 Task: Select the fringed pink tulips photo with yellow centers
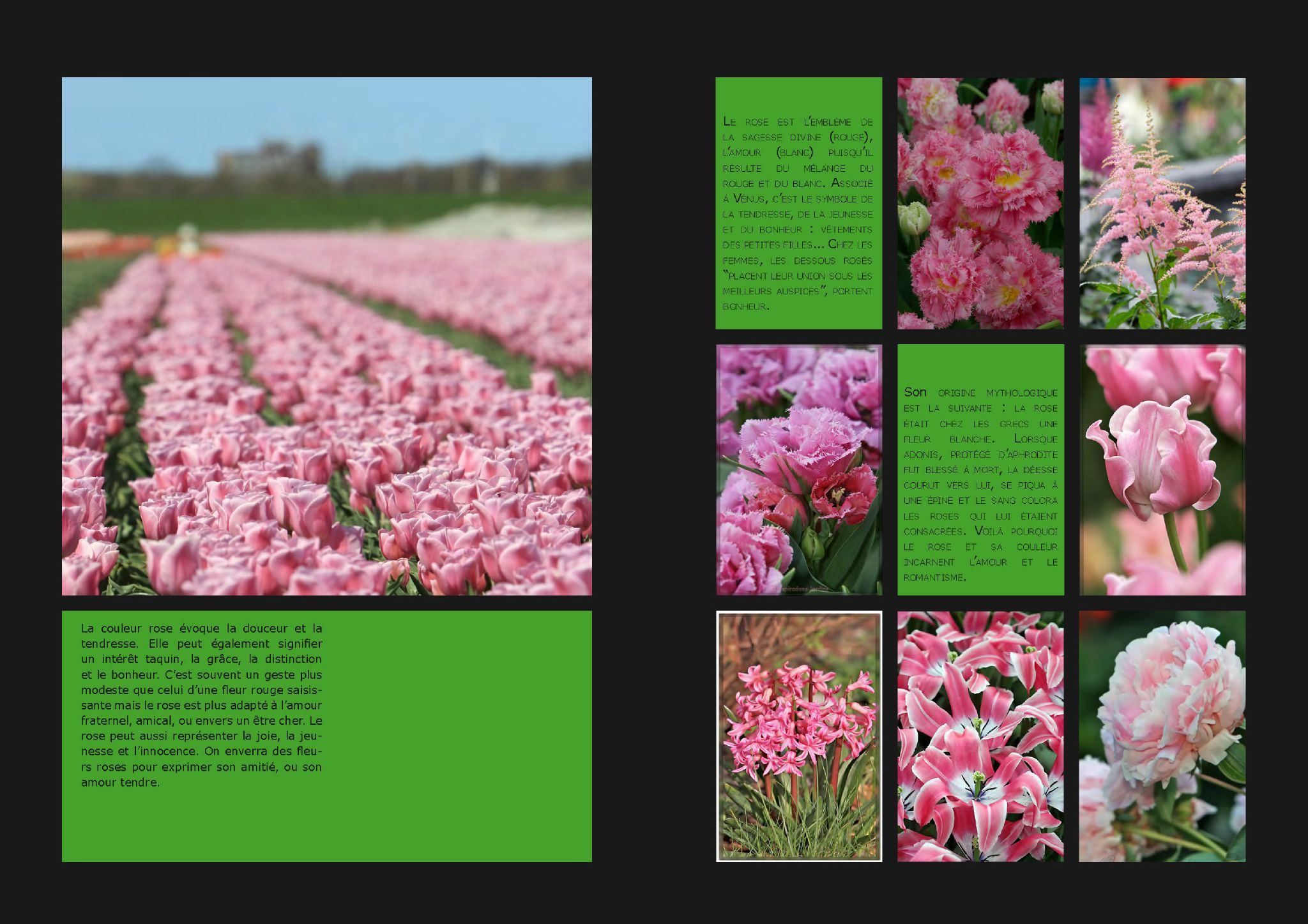(x=980, y=203)
